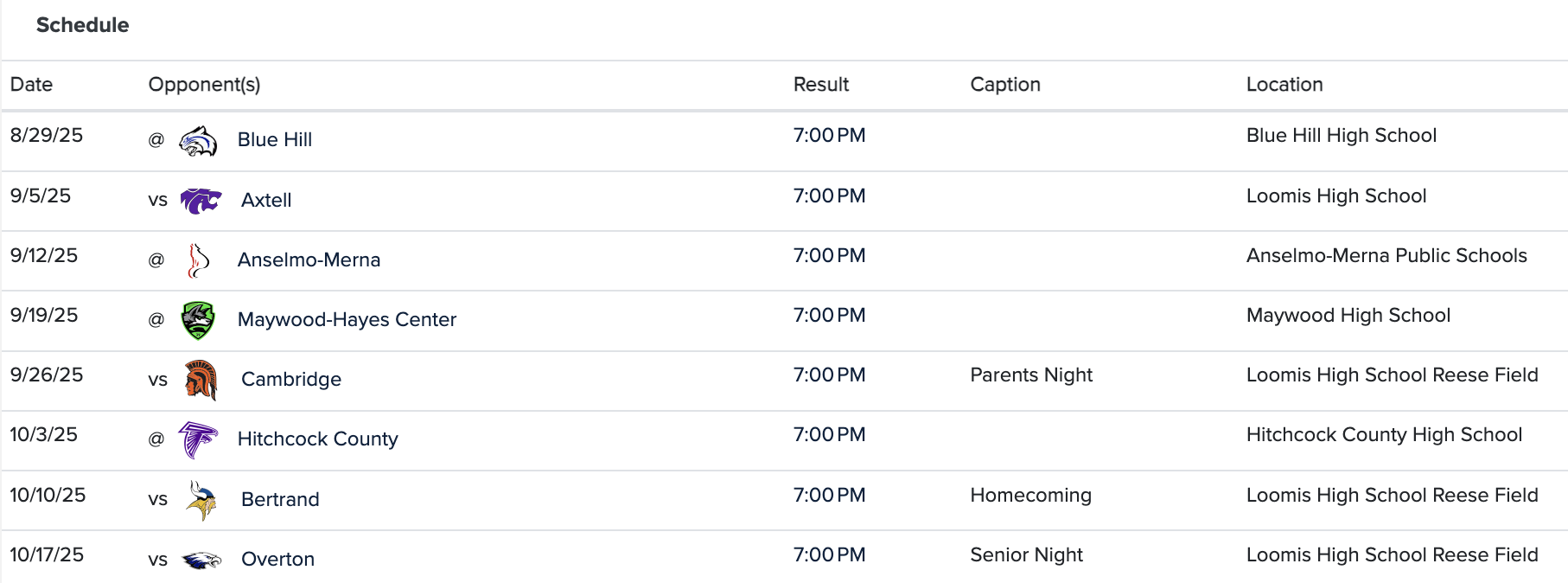
Task: Click the green Maywood-Hayes Center wolf logo
Action: pos(198,320)
